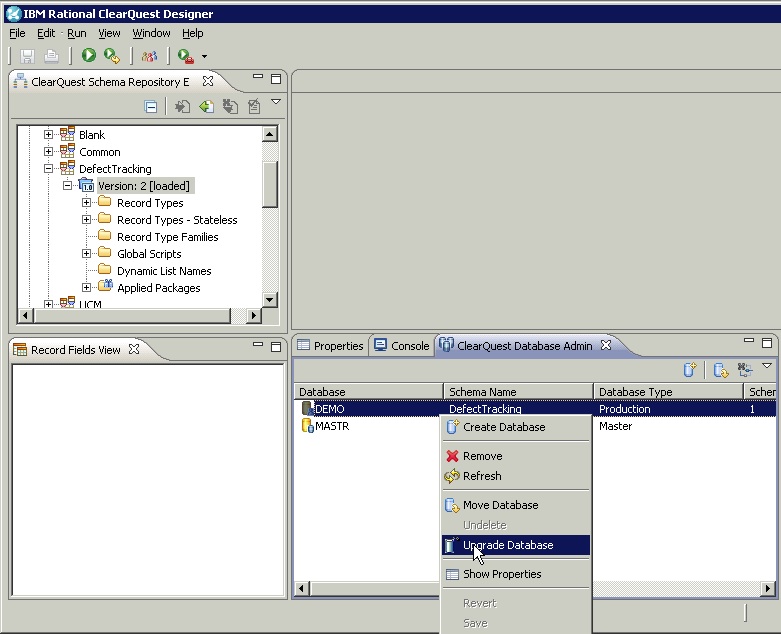Click the Applied Packages folder icon

[105, 286]
